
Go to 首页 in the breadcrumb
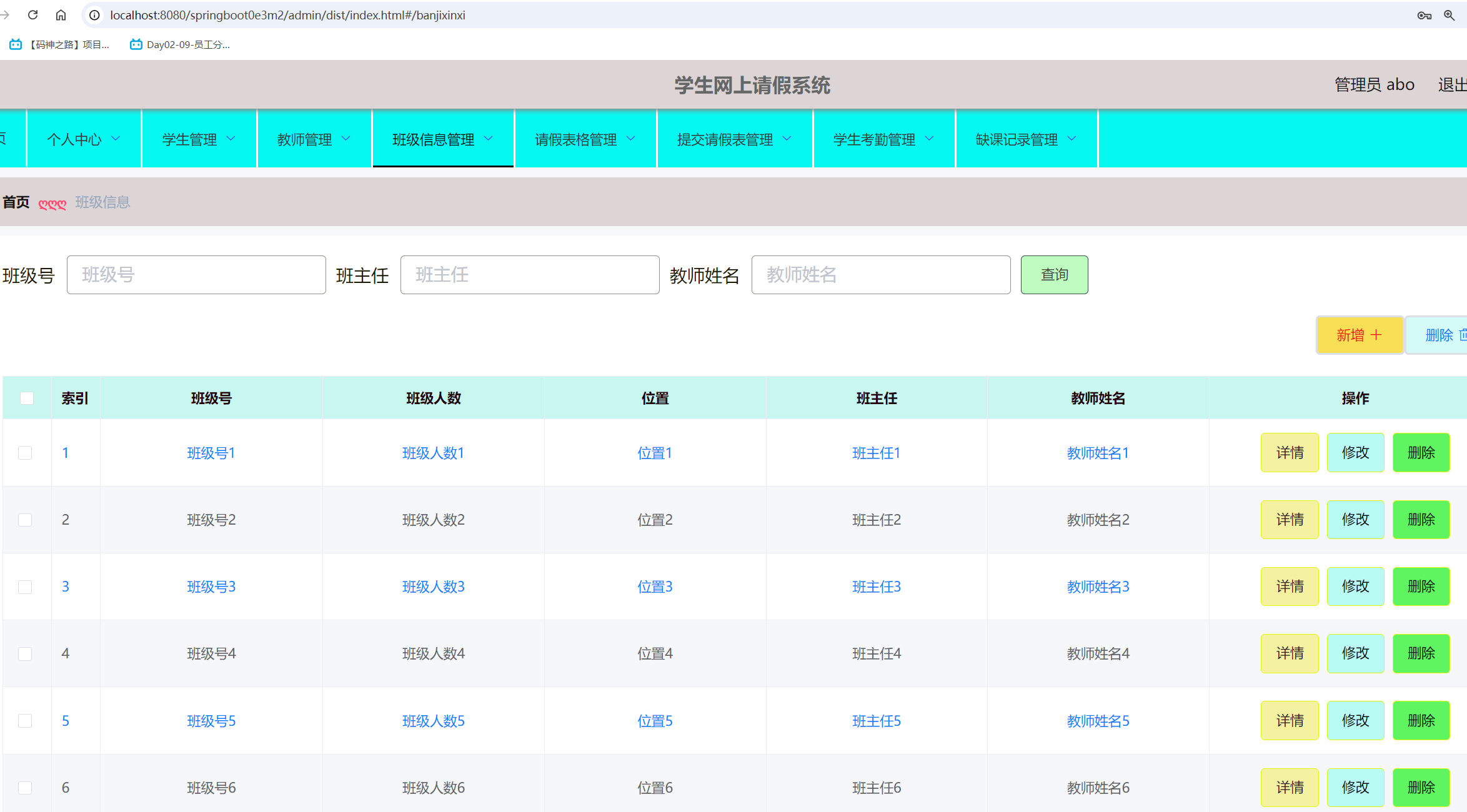pos(16,202)
